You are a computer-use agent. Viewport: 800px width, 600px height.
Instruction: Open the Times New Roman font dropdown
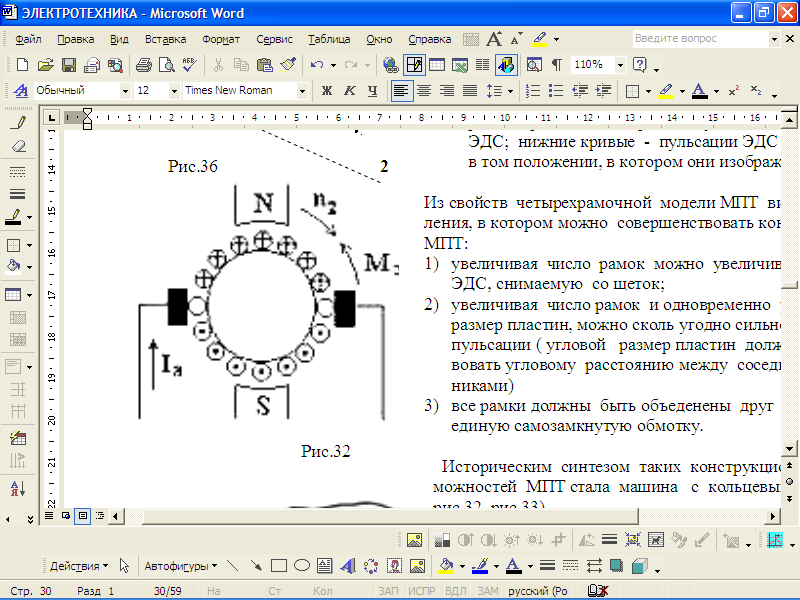point(302,91)
